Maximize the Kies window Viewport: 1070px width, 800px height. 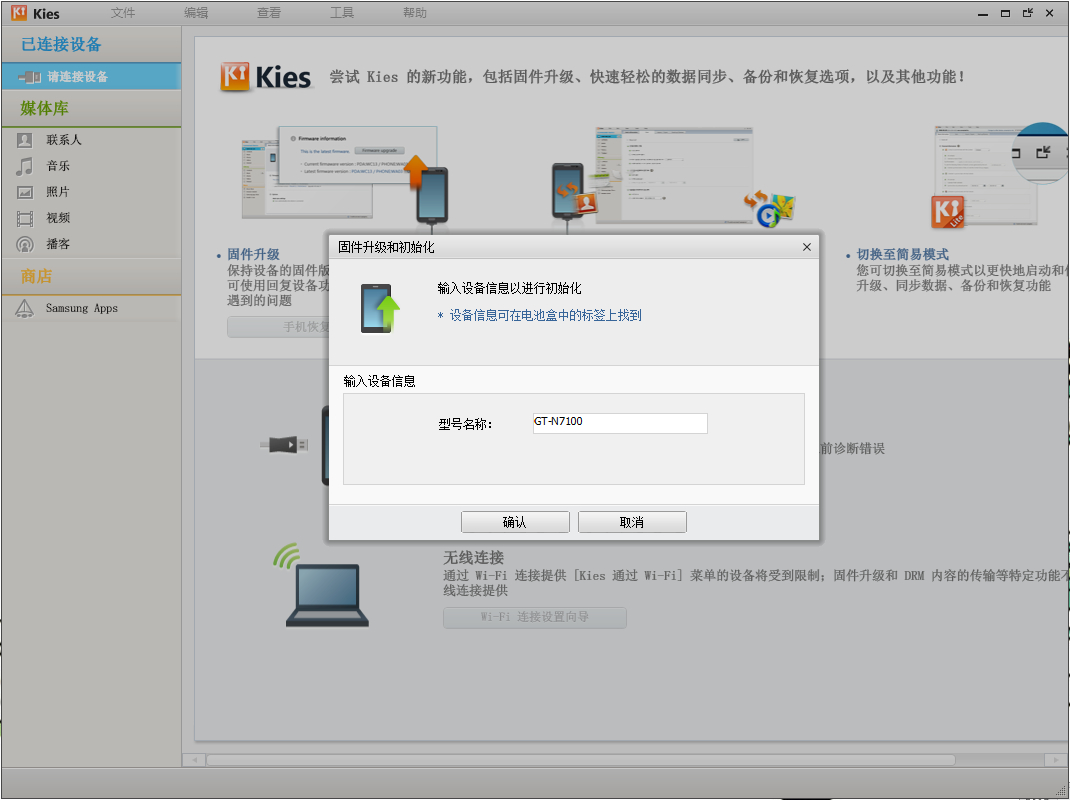(x=1005, y=13)
